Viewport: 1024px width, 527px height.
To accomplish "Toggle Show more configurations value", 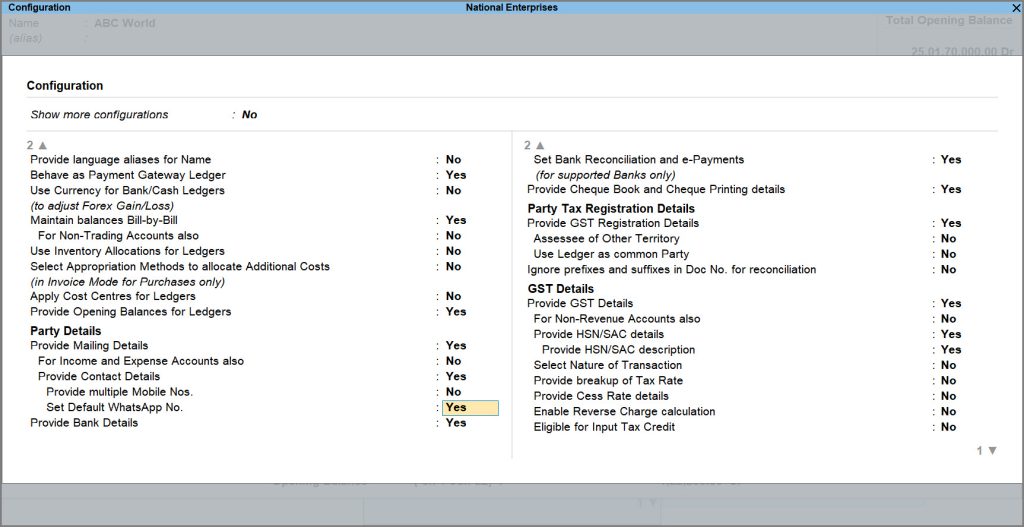I will point(249,115).
